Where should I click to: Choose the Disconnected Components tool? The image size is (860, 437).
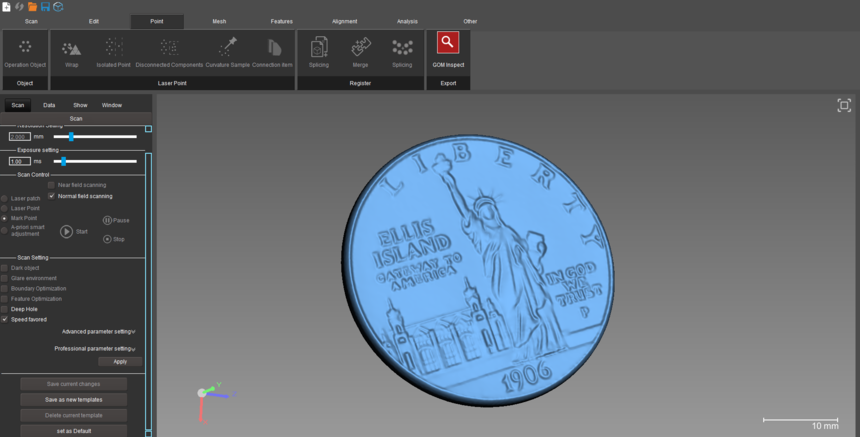click(169, 53)
